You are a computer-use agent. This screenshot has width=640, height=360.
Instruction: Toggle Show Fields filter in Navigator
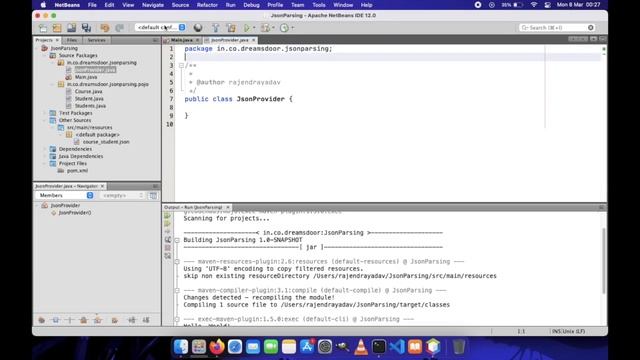[56, 320]
